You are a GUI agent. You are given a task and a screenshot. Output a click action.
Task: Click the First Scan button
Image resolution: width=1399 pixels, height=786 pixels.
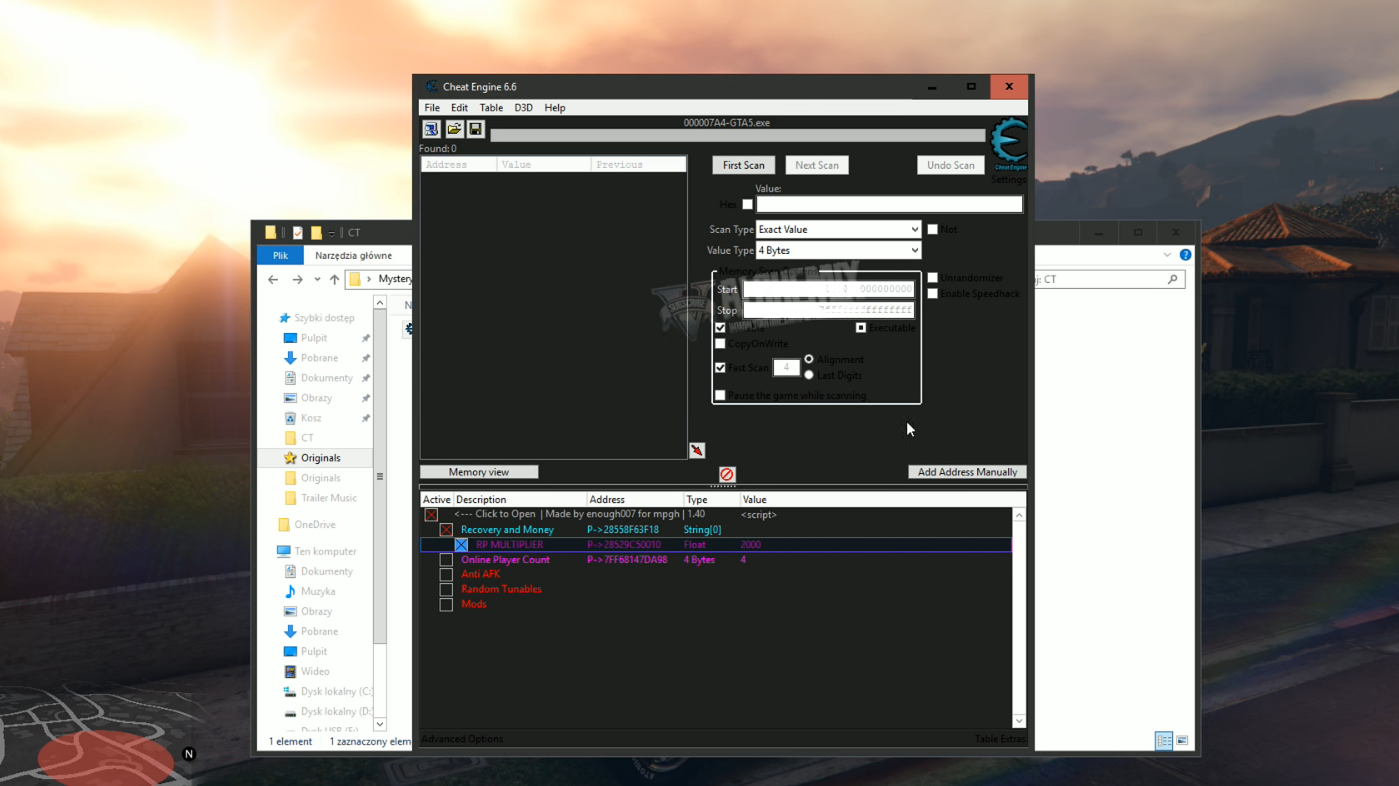coord(743,165)
